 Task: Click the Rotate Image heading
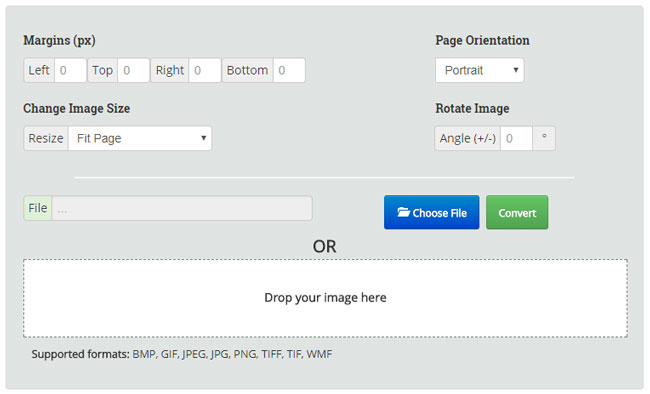point(472,108)
